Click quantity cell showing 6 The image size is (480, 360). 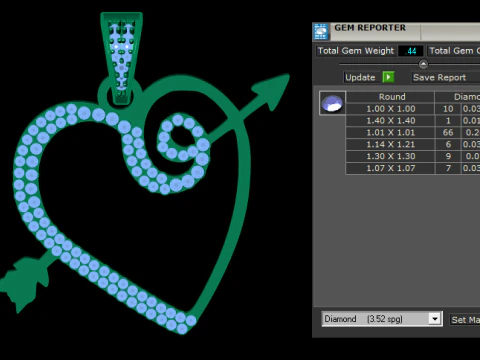[448, 144]
